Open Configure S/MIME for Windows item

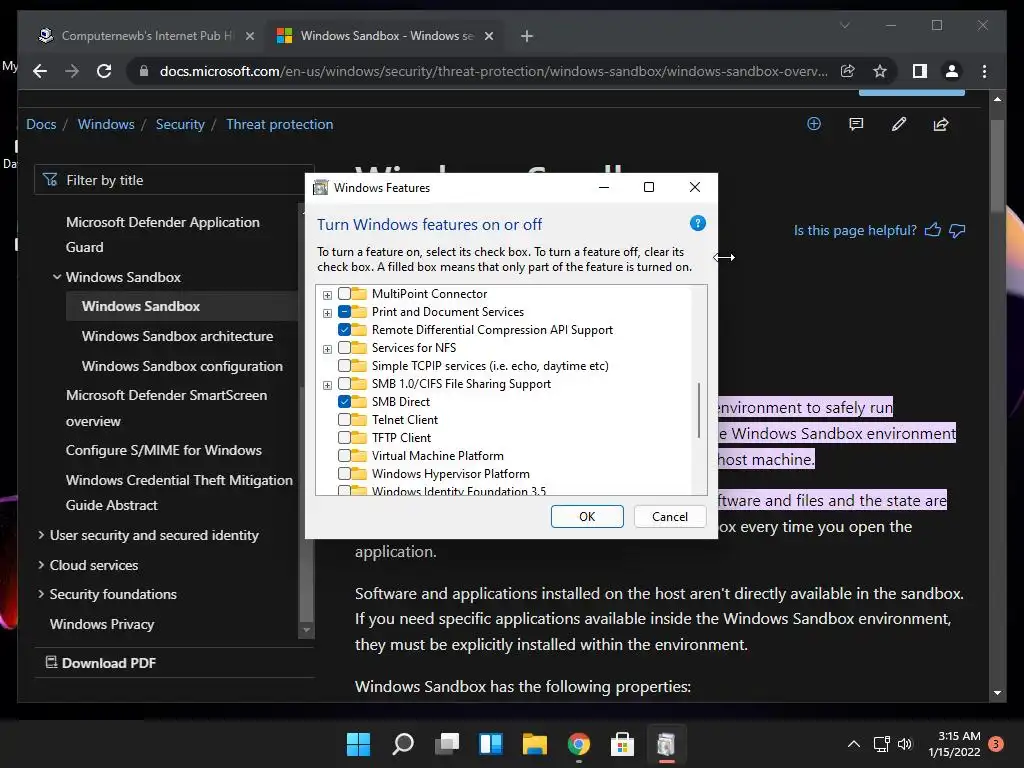[x=164, y=451]
